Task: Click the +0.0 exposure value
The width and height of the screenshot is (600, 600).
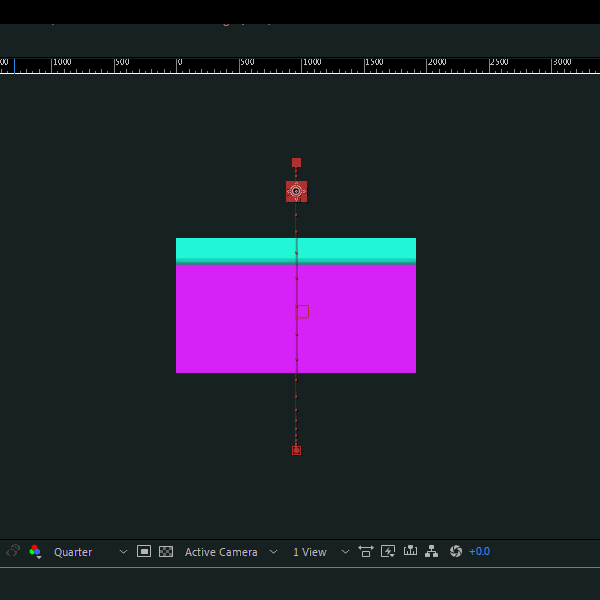Action: (x=479, y=551)
